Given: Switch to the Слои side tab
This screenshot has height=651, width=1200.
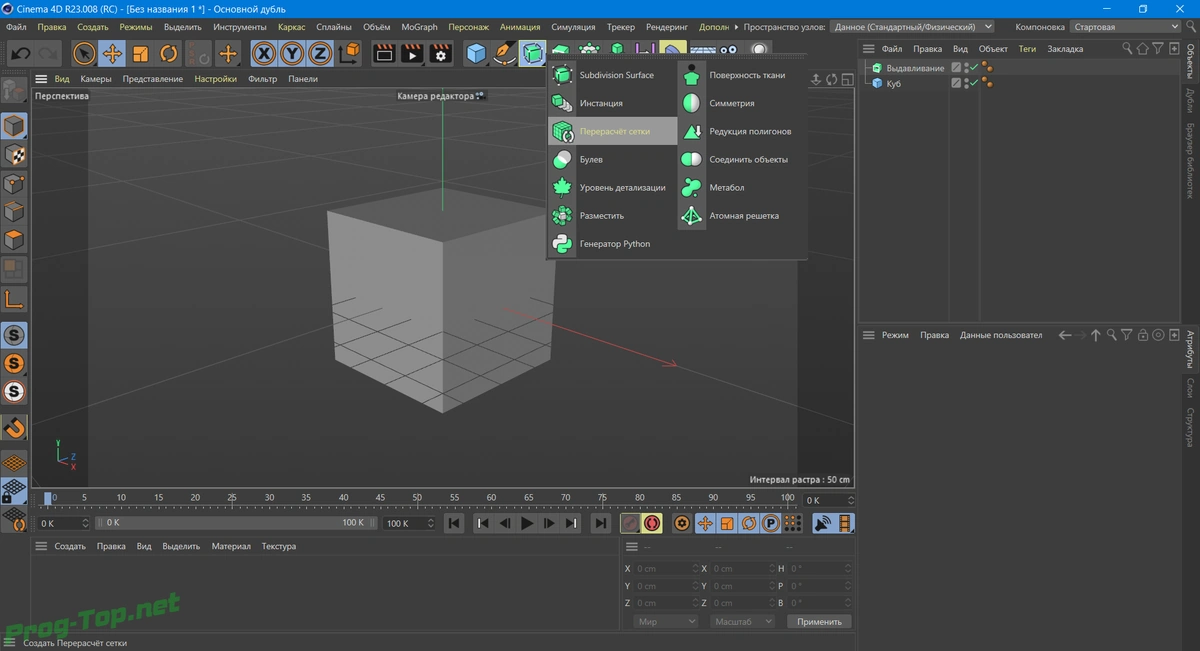Looking at the screenshot, I should [1190, 387].
